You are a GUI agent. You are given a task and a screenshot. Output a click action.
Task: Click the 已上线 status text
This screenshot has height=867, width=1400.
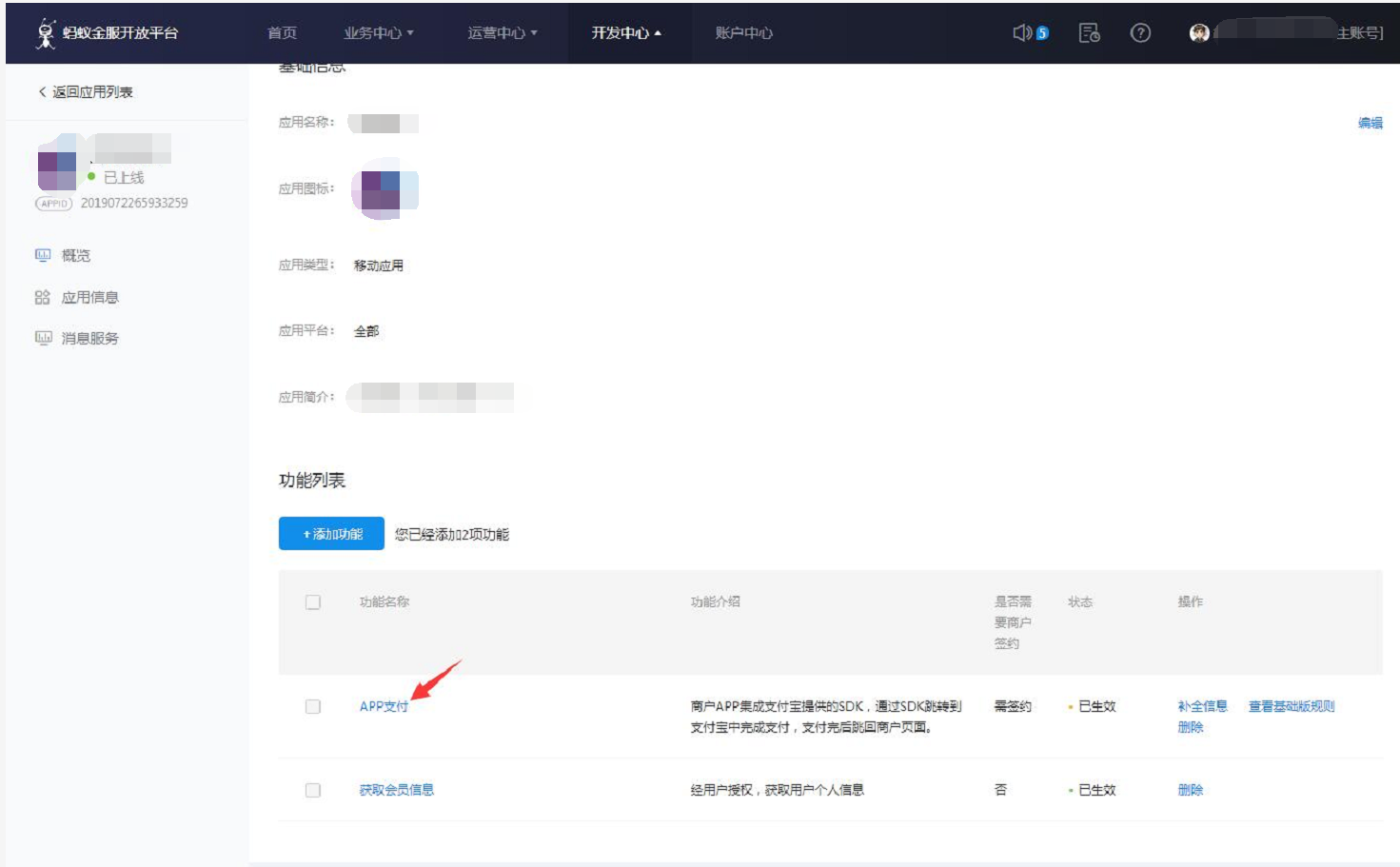(124, 178)
